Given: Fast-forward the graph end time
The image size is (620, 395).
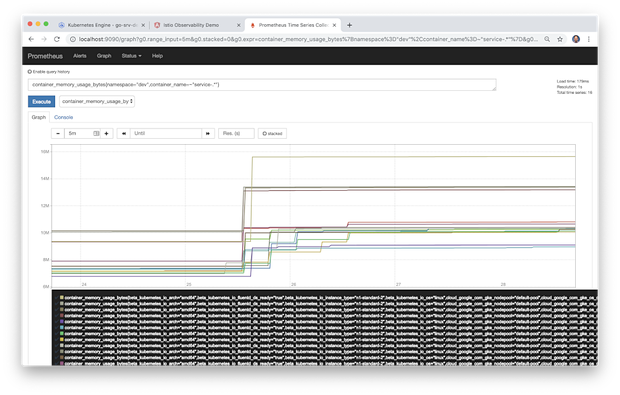Looking at the screenshot, I should tap(208, 134).
